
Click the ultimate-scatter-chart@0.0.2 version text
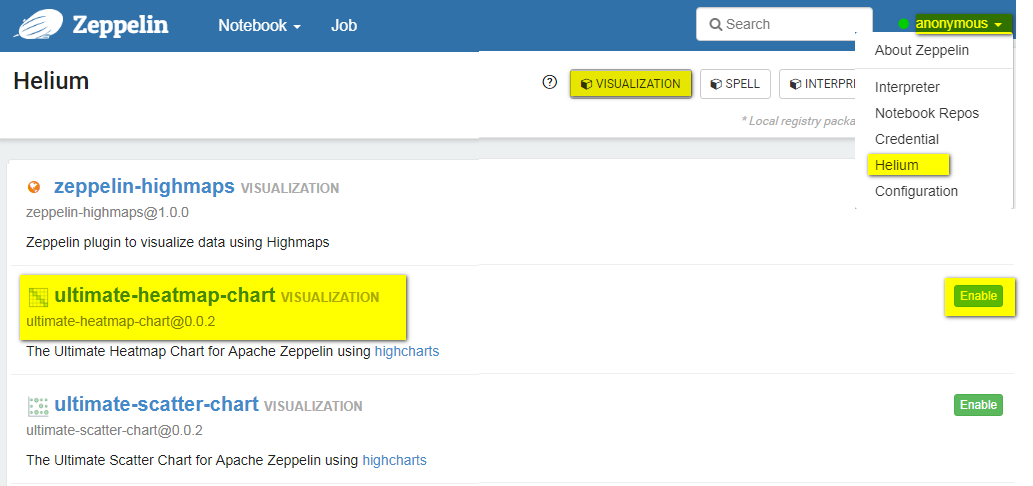(114, 431)
